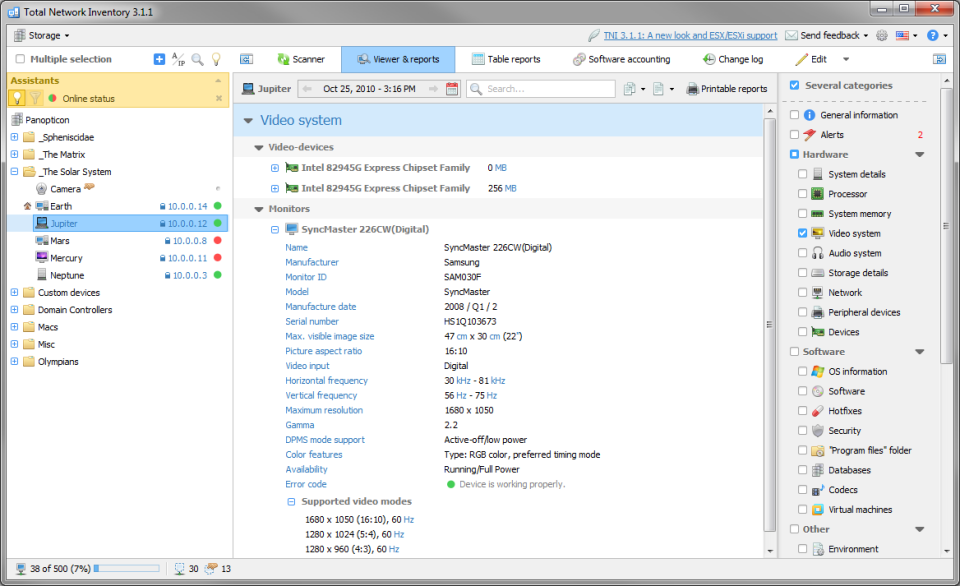Click the report pane vertical scrollbar
This screenshot has height=586, width=960.
(770, 325)
